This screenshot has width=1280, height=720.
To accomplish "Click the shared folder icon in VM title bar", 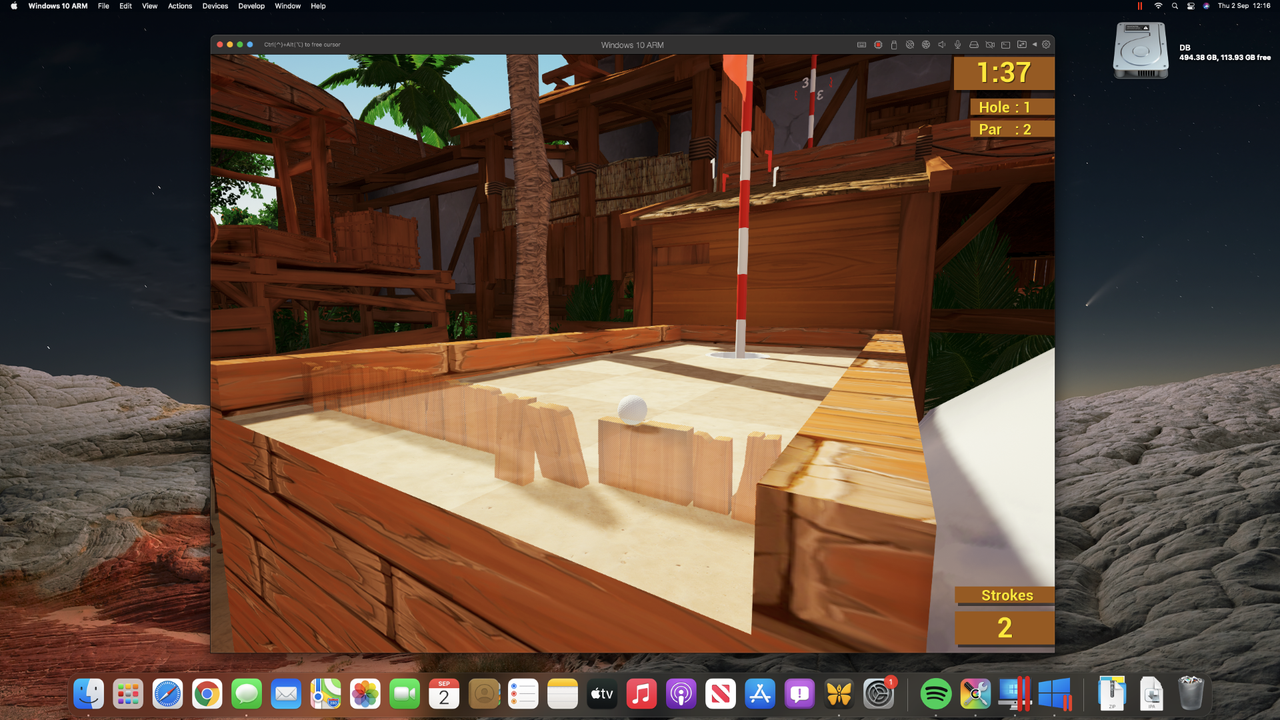I will pos(1022,44).
